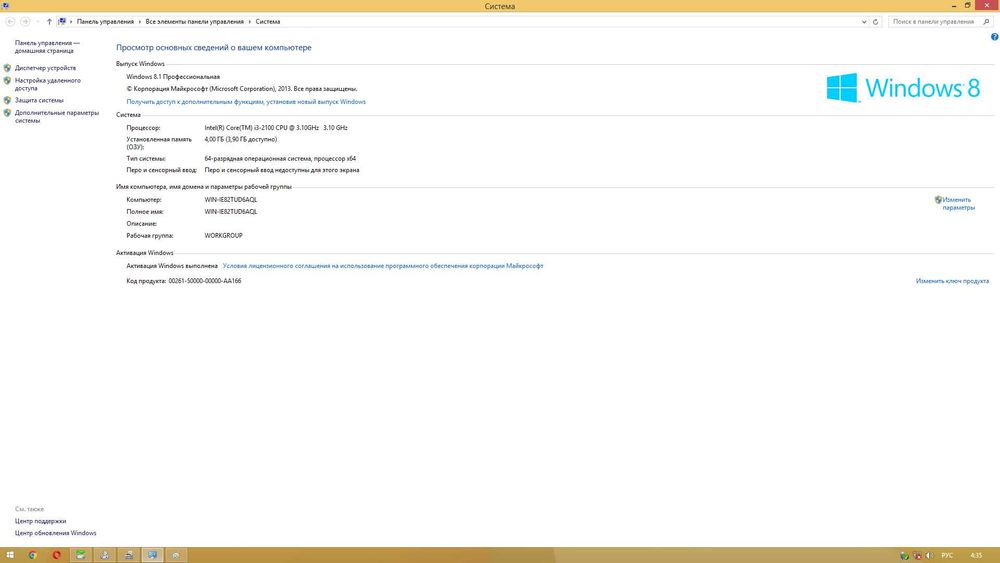Restore down the System window
This screenshot has width=1000, height=563.
(967, 5)
